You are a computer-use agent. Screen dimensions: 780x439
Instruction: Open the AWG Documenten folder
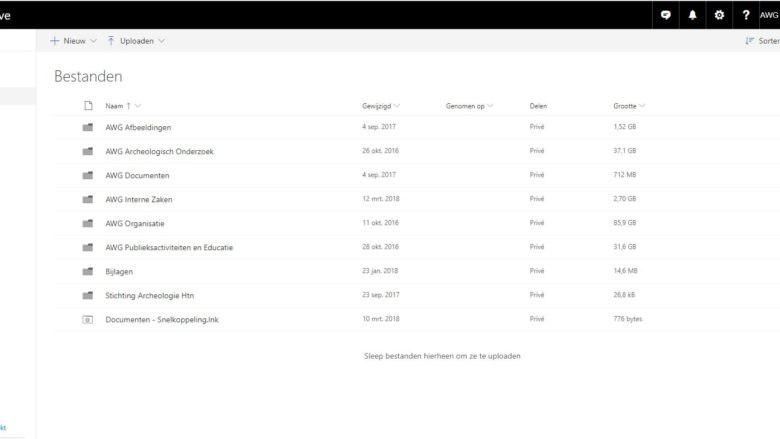(137, 176)
